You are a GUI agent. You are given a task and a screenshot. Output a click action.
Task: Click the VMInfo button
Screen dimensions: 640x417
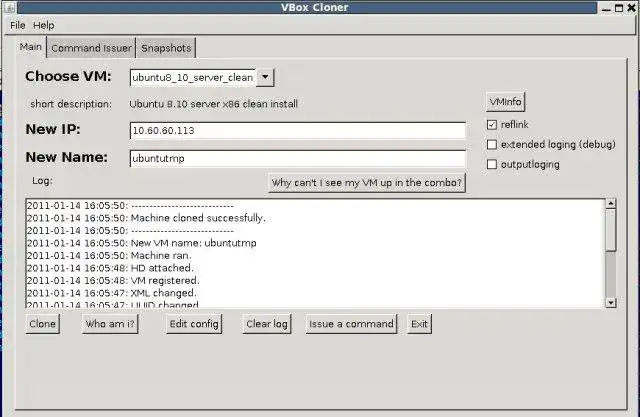coord(505,102)
